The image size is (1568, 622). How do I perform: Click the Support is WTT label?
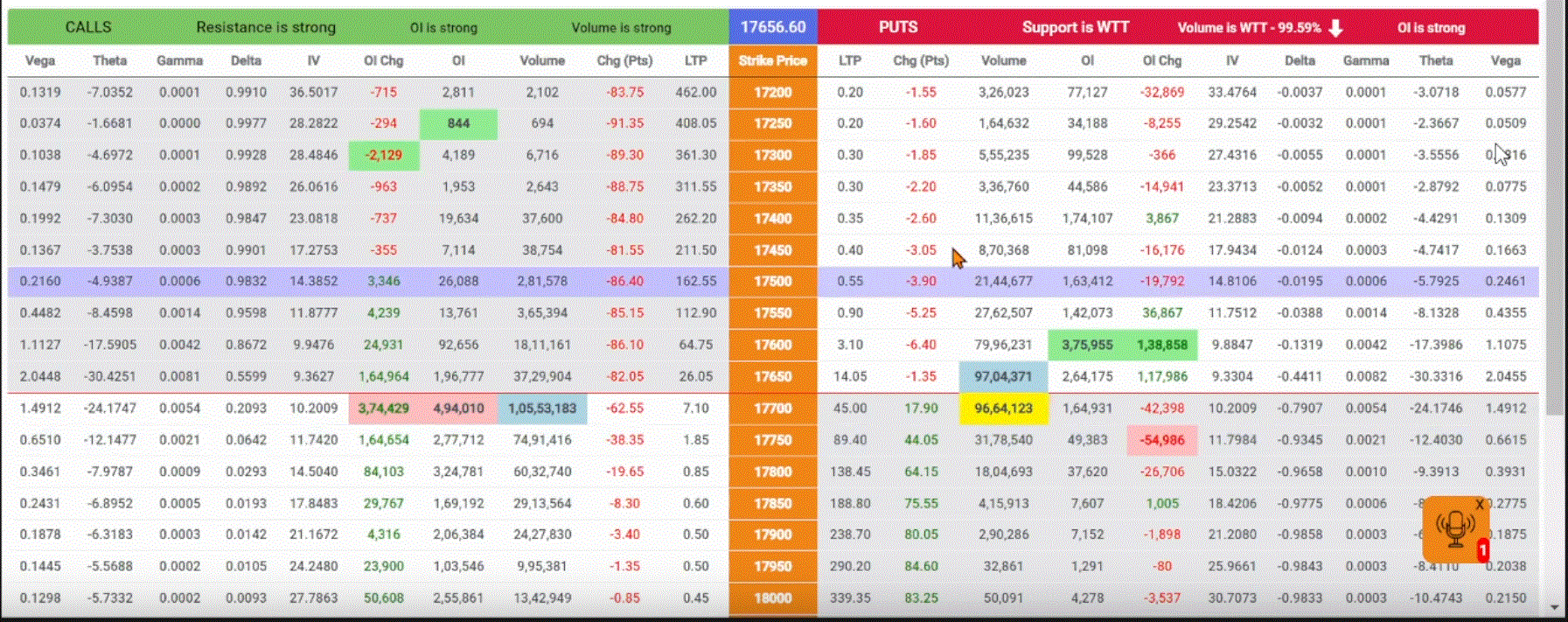click(x=1075, y=27)
